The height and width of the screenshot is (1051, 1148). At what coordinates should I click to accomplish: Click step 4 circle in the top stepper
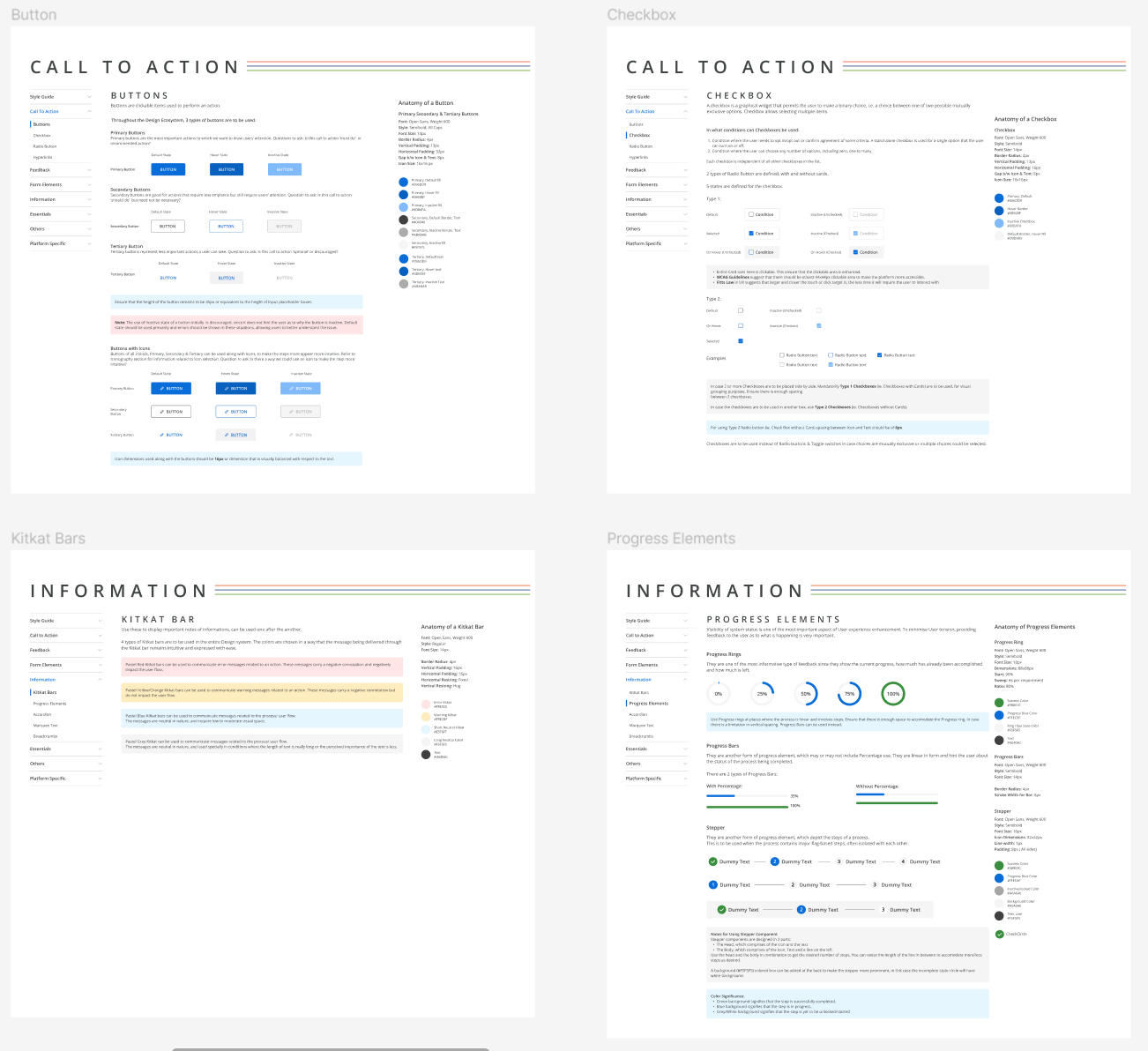[x=903, y=861]
